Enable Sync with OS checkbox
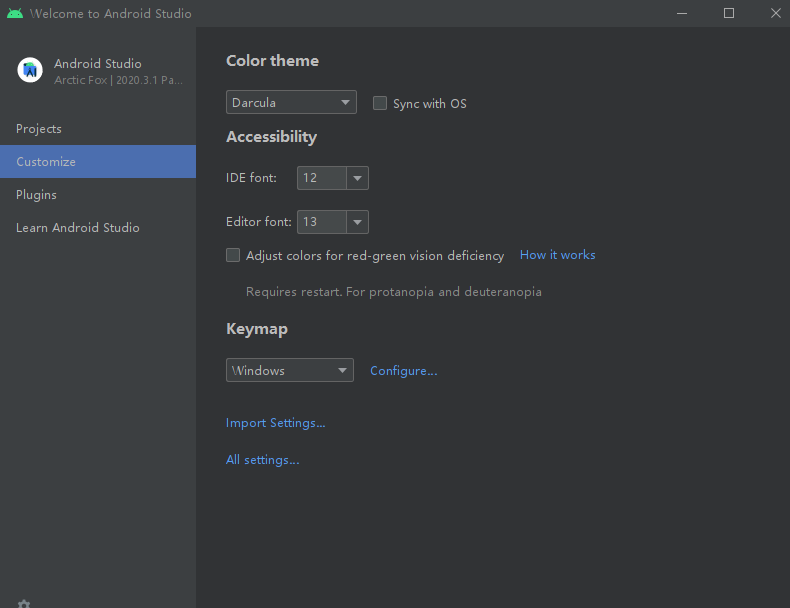The height and width of the screenshot is (608, 790). coord(380,103)
